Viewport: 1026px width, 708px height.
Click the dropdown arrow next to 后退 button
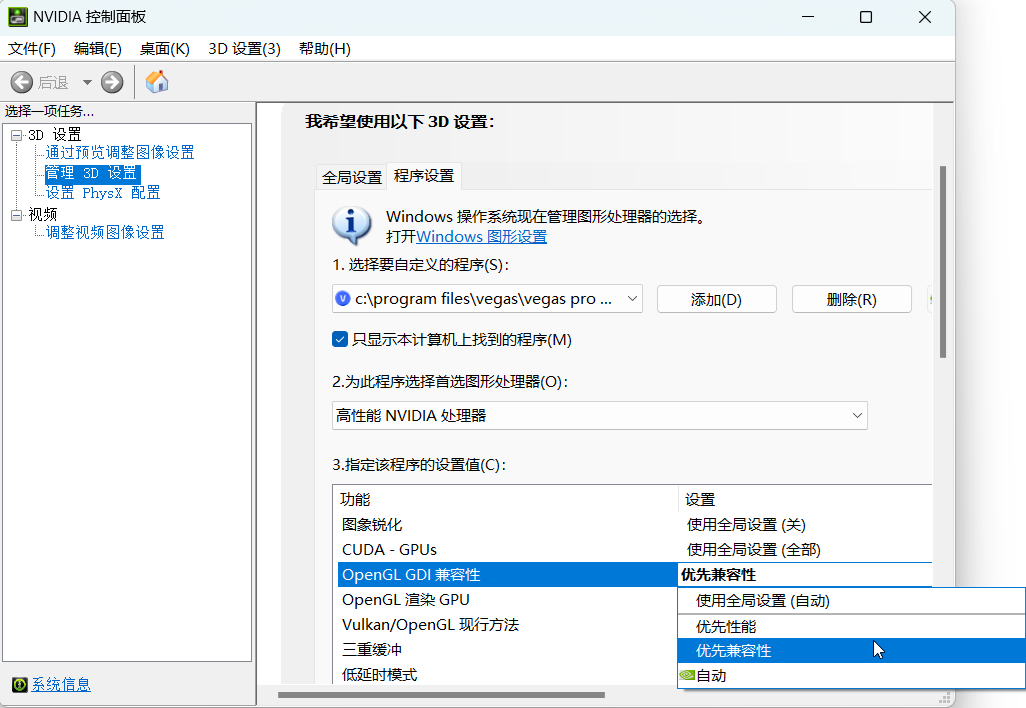click(86, 81)
